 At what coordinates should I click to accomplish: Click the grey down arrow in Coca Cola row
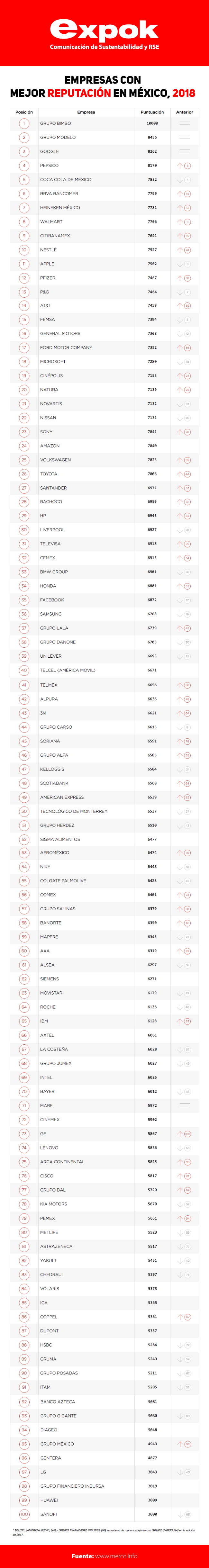coord(180,180)
